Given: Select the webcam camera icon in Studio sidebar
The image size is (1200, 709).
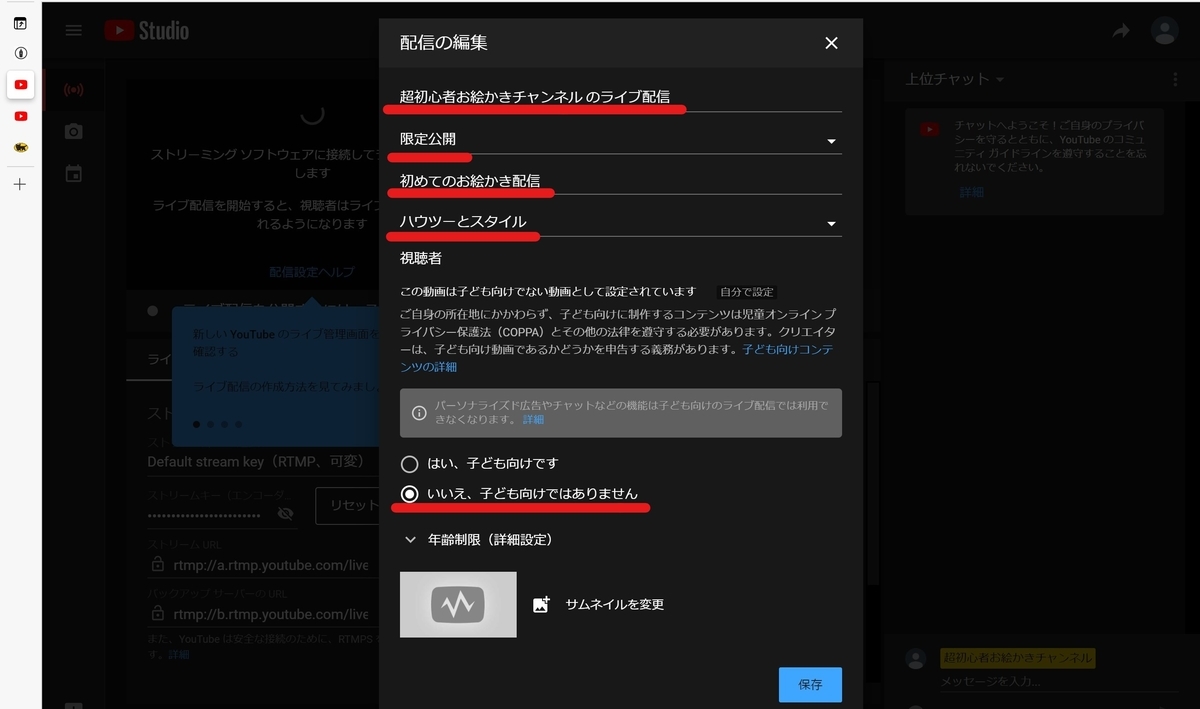Looking at the screenshot, I should [73, 131].
